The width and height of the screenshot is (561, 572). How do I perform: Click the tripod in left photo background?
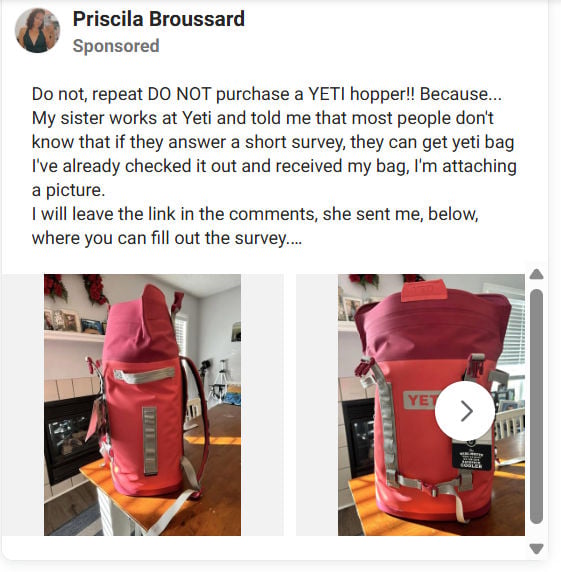click(x=220, y=379)
